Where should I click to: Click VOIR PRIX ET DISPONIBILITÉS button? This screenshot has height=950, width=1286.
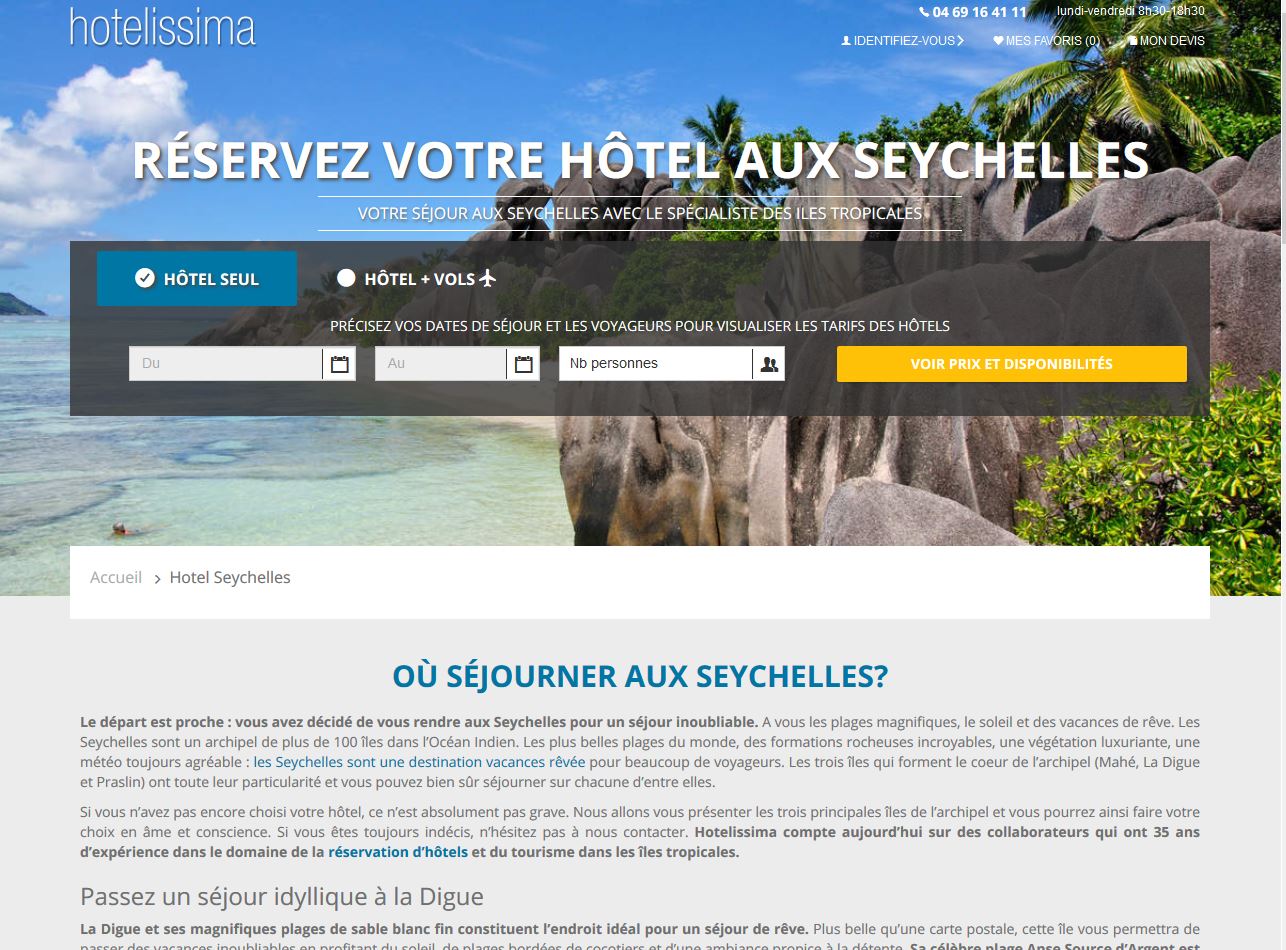coord(1012,364)
